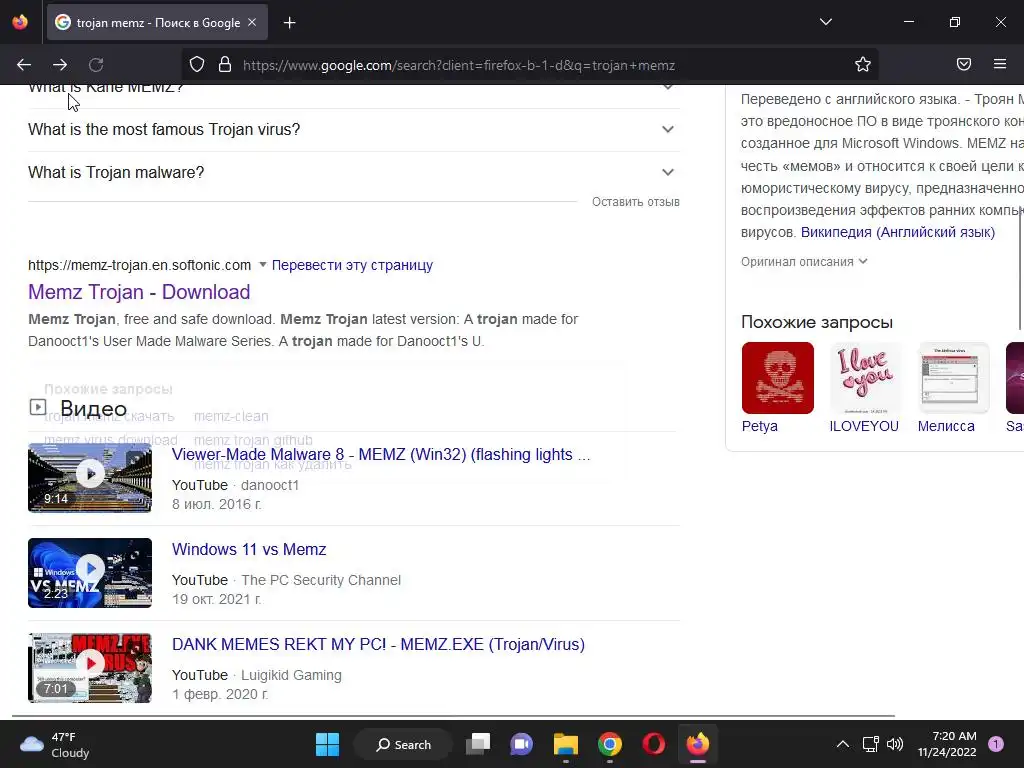Open the list all tabs chevron
Viewport: 1024px width, 768px height.
click(826, 22)
